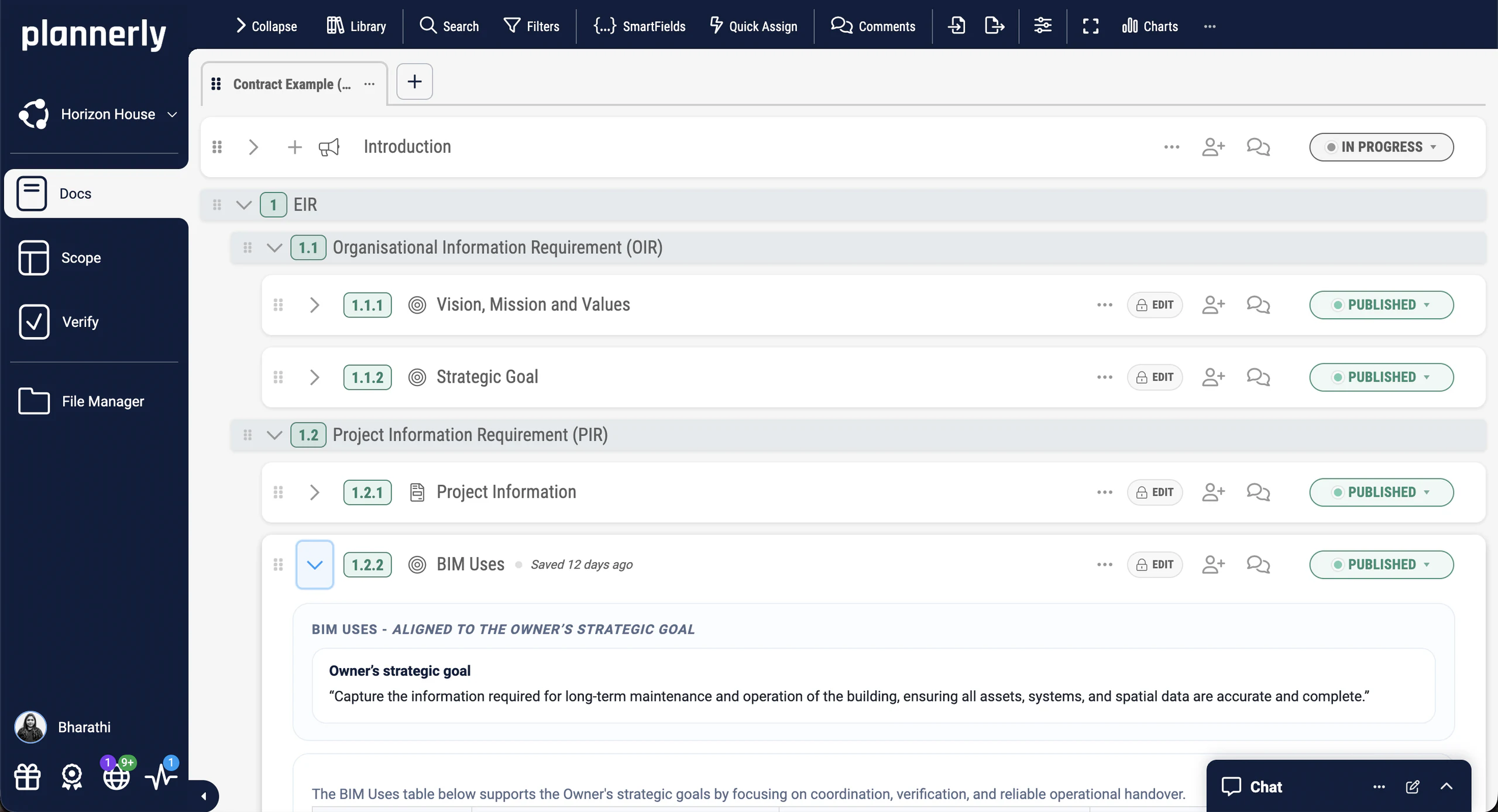
Task: Click the gift icon in the sidebar footer
Action: 27,777
